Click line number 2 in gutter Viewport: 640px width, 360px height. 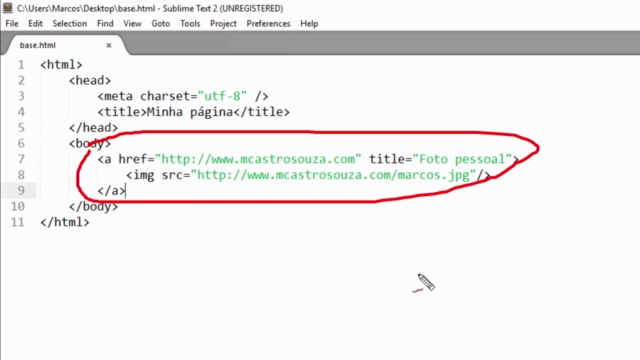[x=21, y=80]
